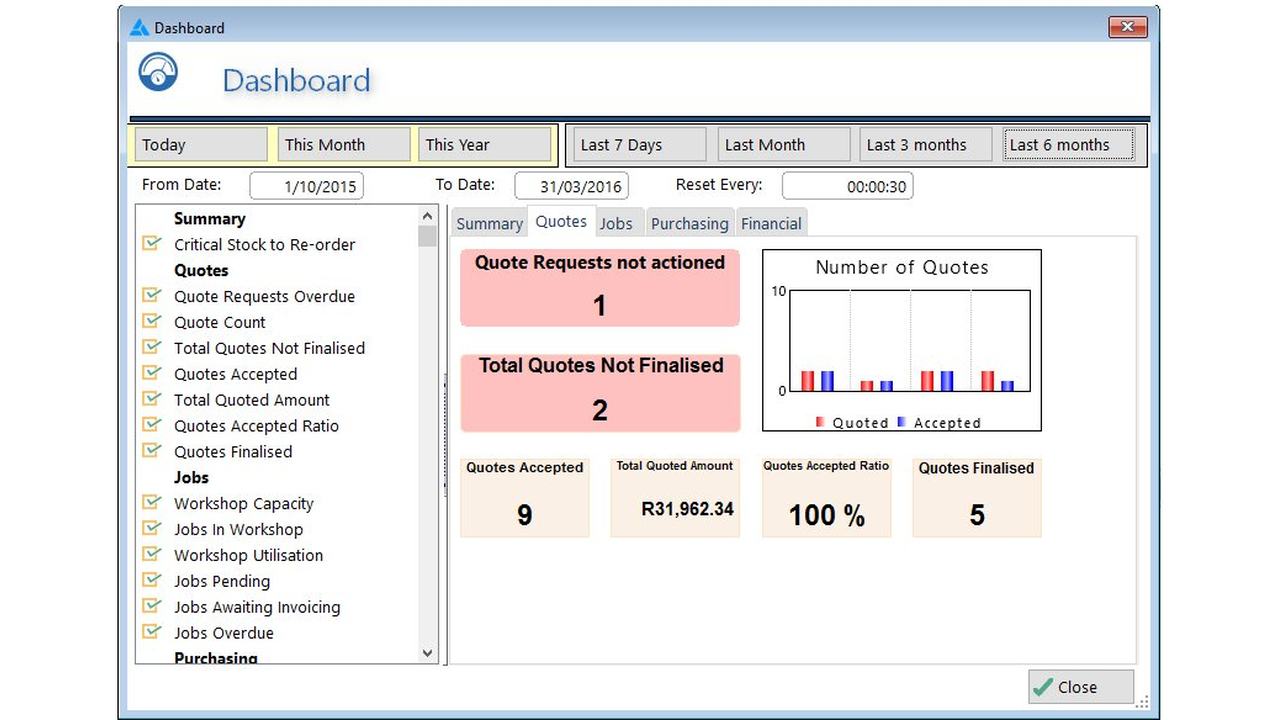
Task: Toggle Quote Count checkbox
Action: point(152,321)
